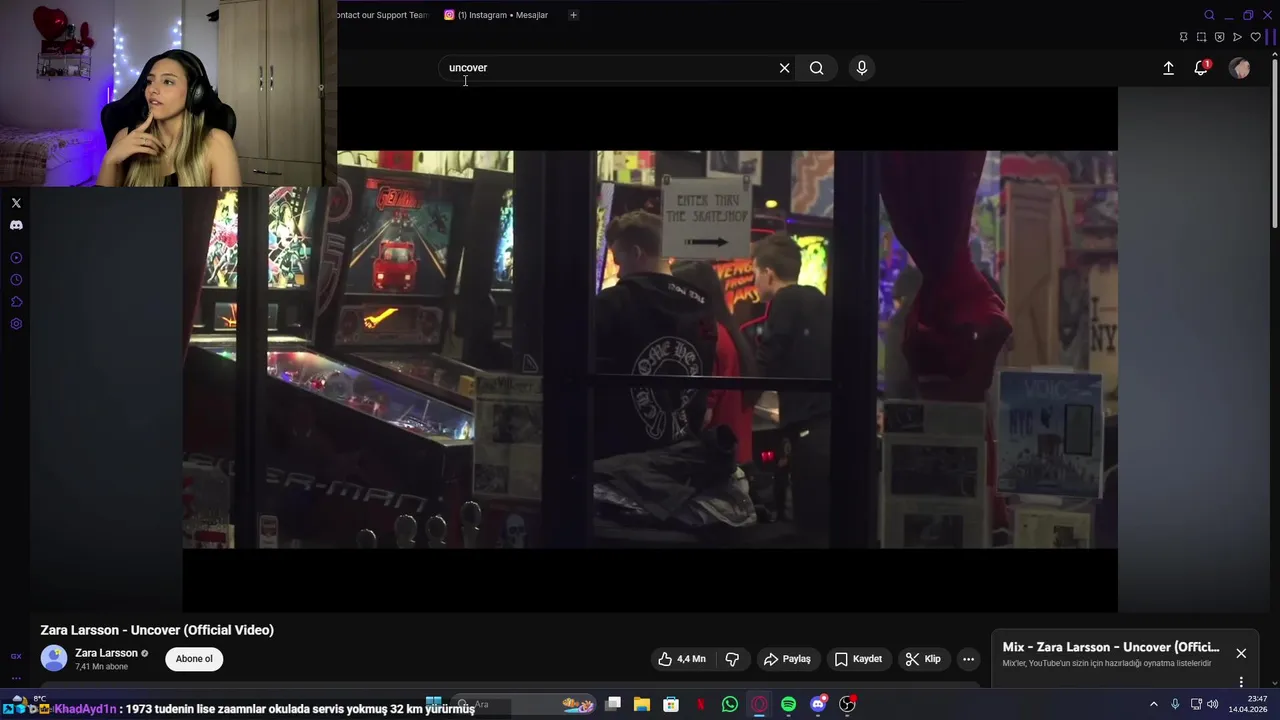Dislike the video with thumbs down
This screenshot has height=720, width=1280.
click(732, 659)
